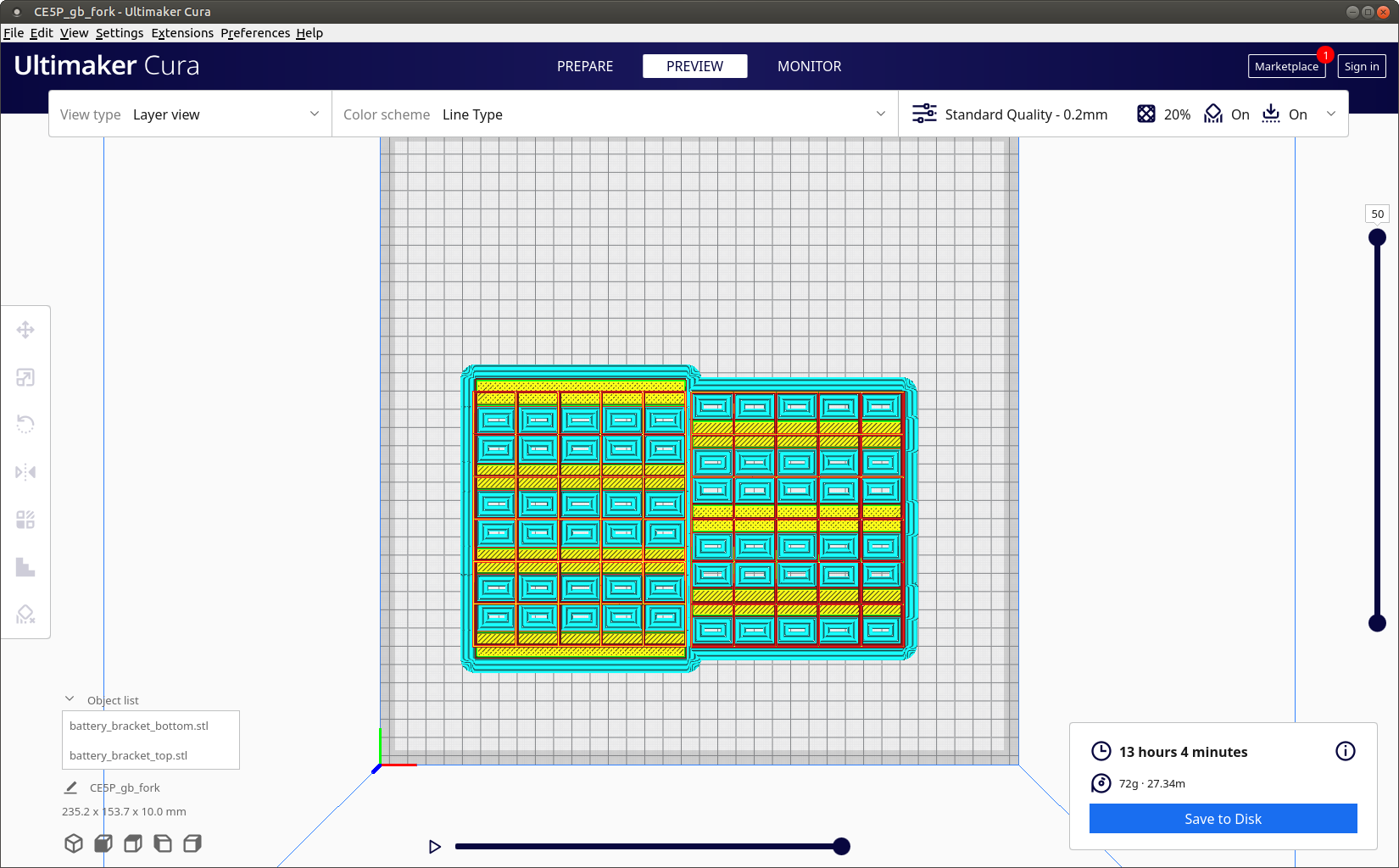Image resolution: width=1399 pixels, height=868 pixels.
Task: Select the Move tool in left toolbar
Action: pyautogui.click(x=25, y=330)
